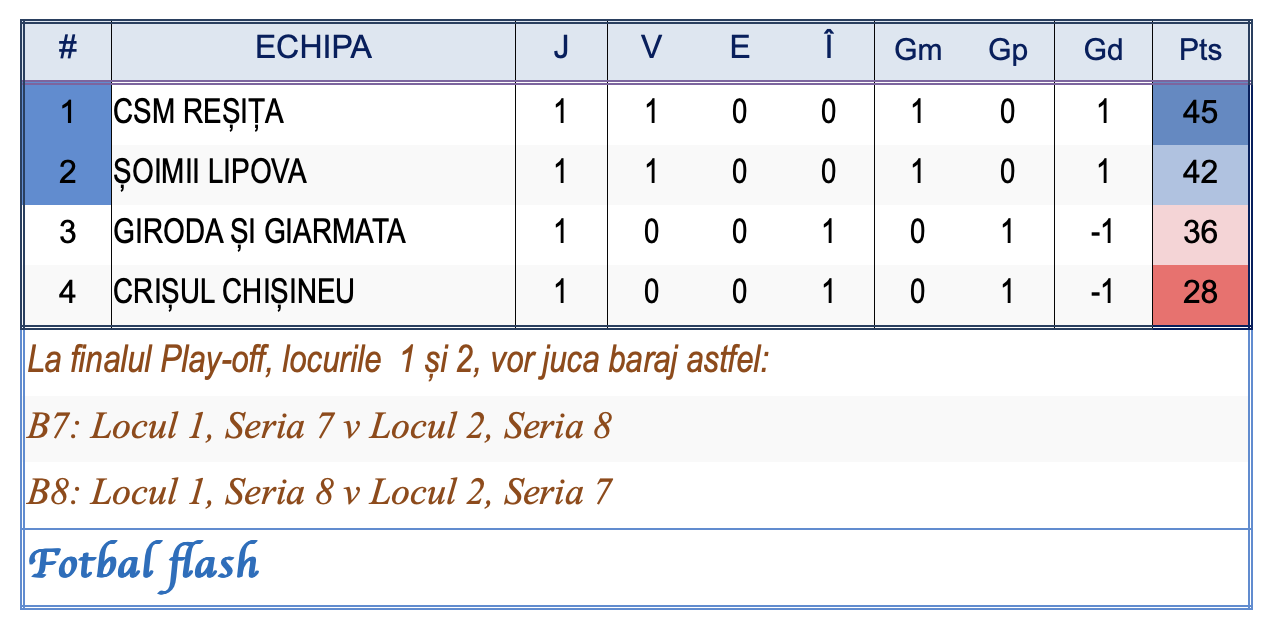Screen dimensions: 1280x632
Task: Click the dark blue 45 points cell
Action: 1200,112
